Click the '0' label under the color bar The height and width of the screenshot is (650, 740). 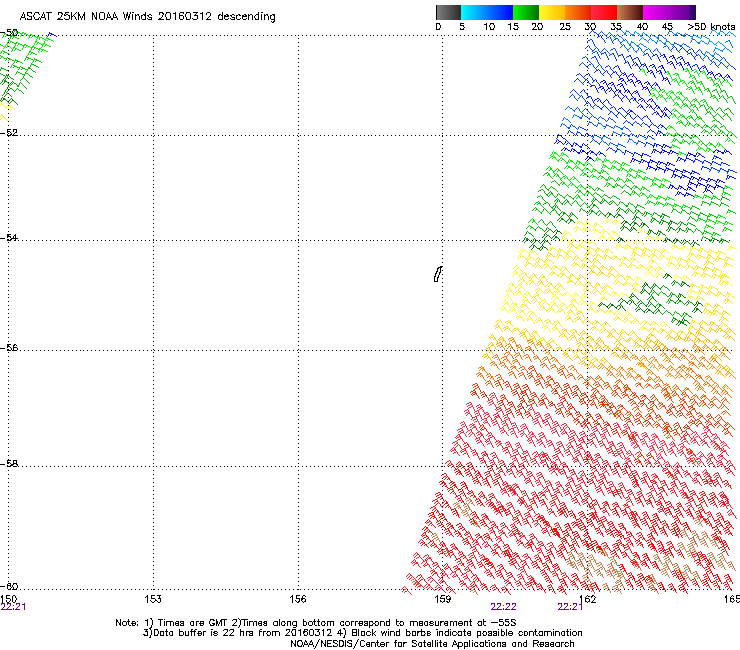click(438, 27)
